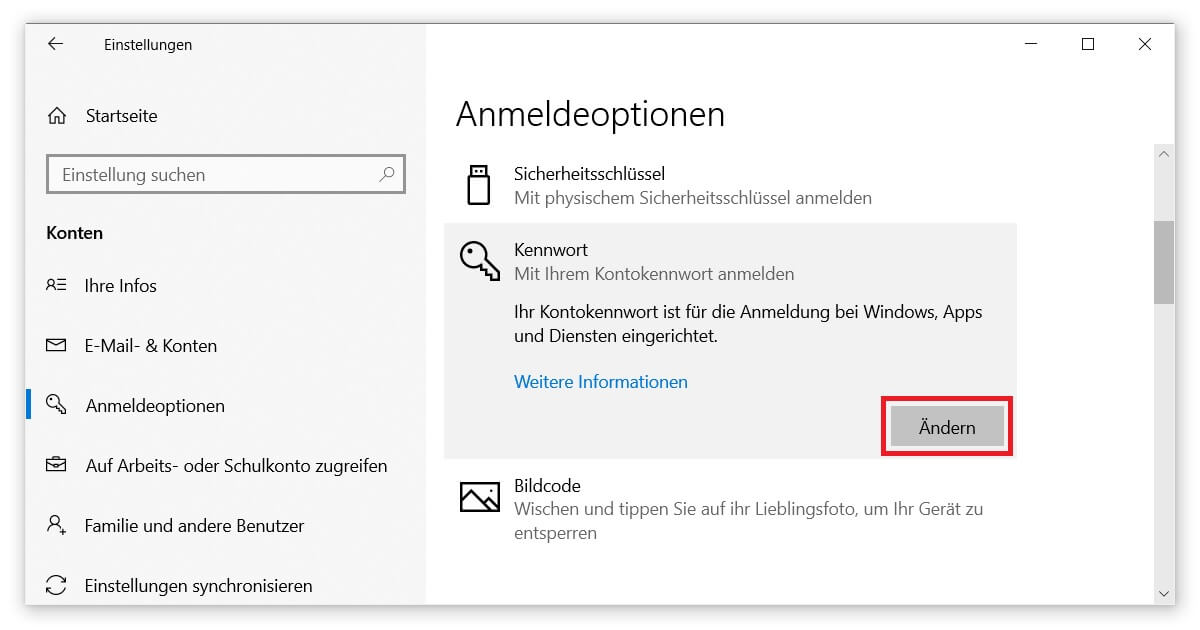Click the Startseite home icon
The width and height of the screenshot is (1200, 630).
(56, 115)
